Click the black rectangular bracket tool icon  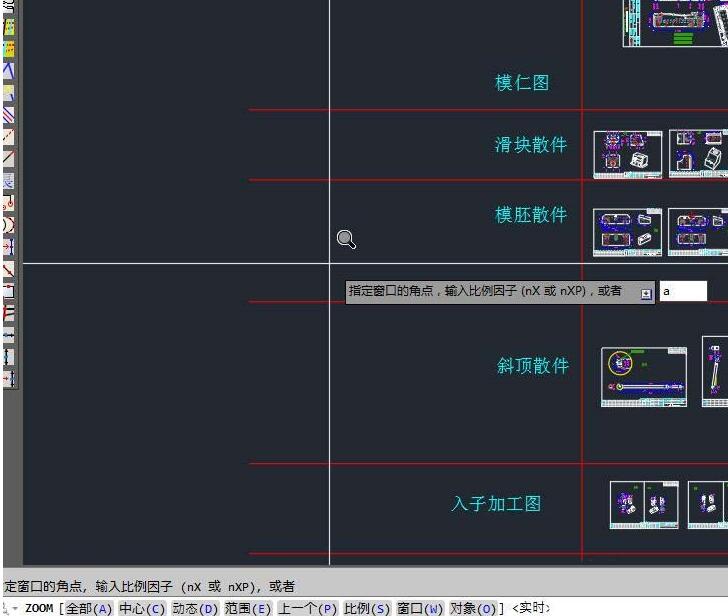point(9,291)
